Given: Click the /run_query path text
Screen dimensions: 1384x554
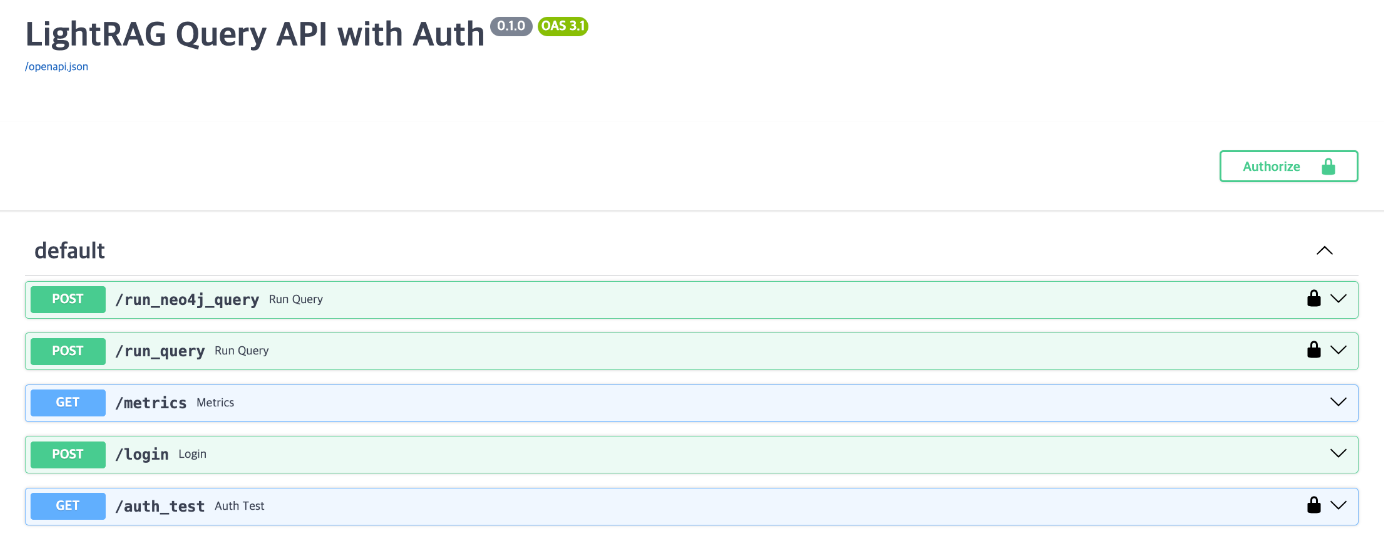Looking at the screenshot, I should (160, 351).
